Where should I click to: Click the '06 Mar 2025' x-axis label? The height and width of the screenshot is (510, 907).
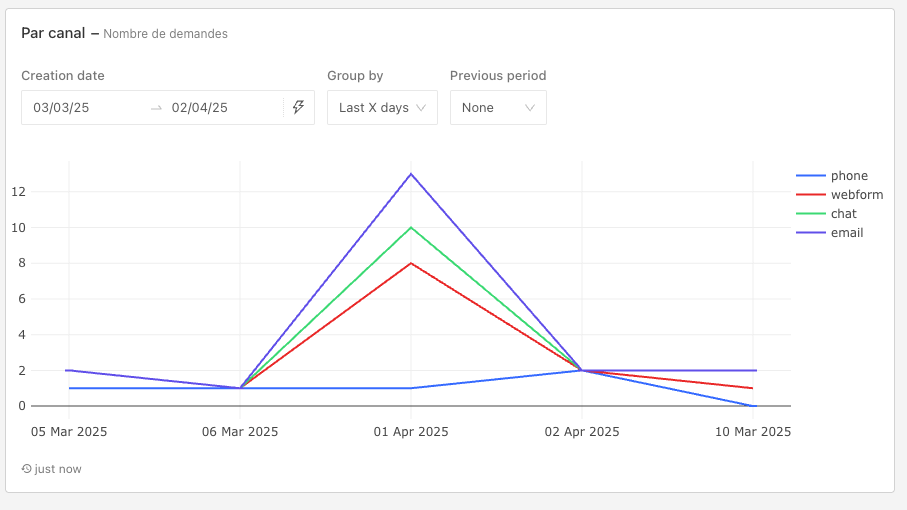click(x=240, y=432)
